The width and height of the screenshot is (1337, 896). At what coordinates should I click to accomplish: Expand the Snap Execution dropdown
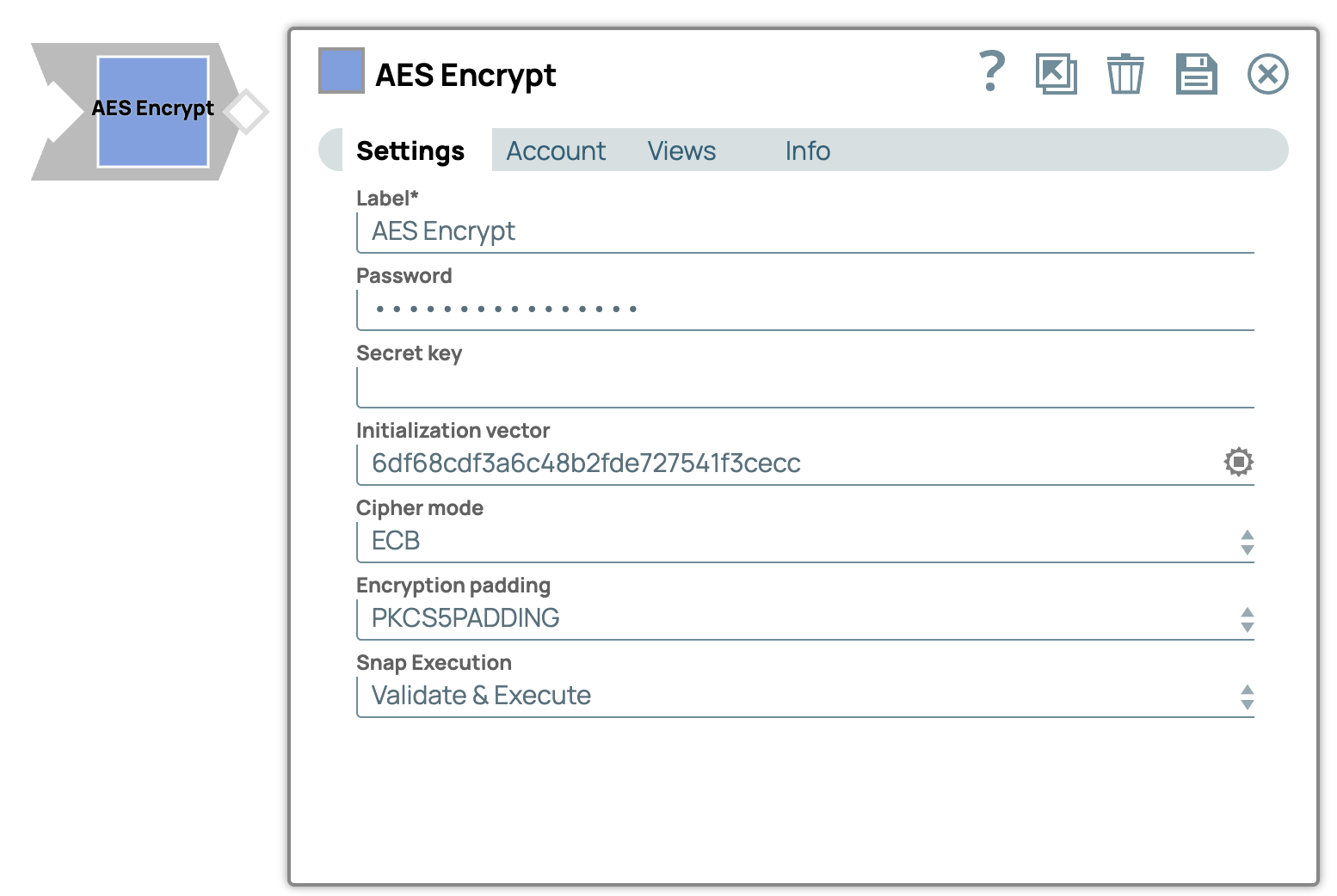click(804, 697)
